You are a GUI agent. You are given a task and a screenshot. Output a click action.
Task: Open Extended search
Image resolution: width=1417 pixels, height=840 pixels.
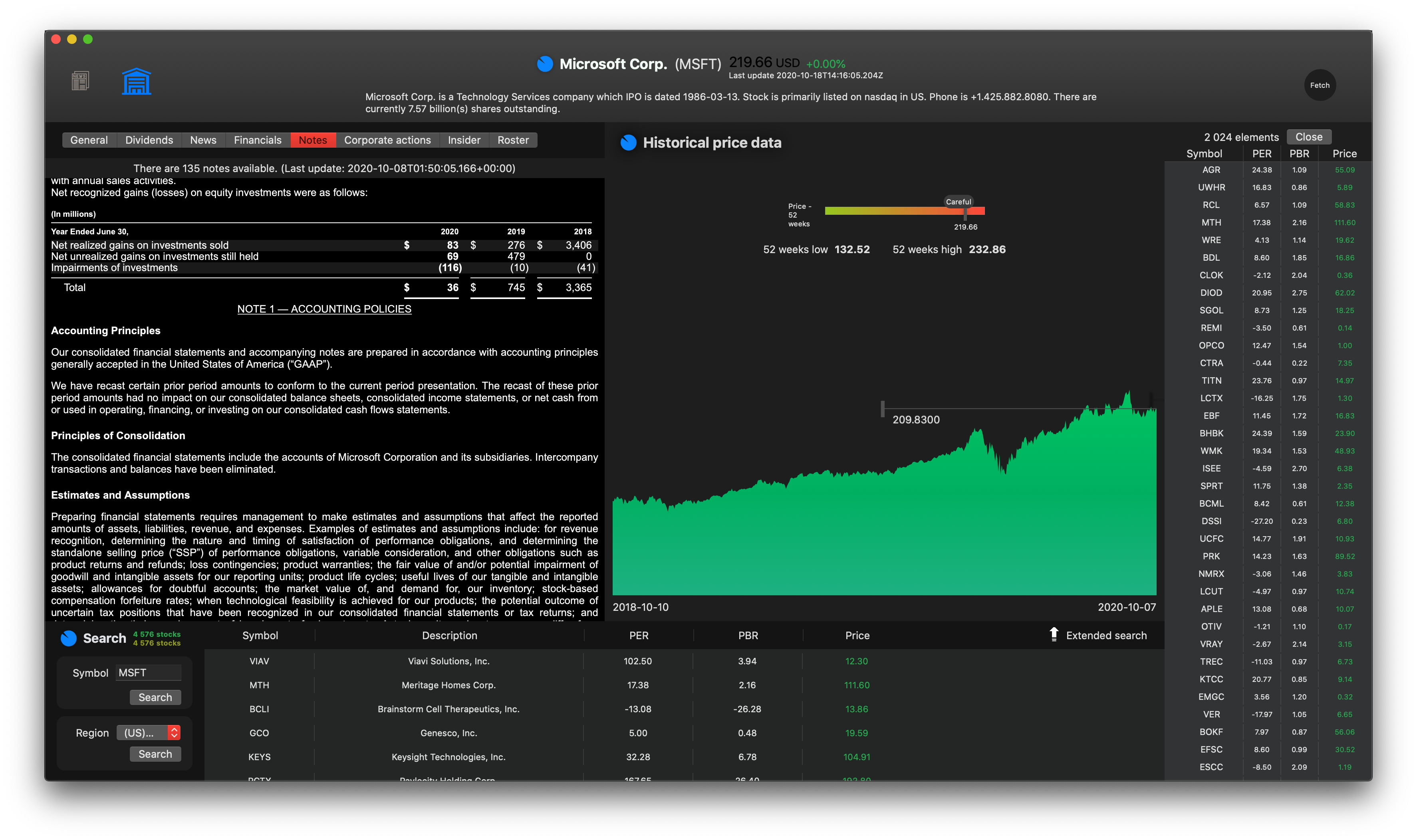pyautogui.click(x=1106, y=636)
